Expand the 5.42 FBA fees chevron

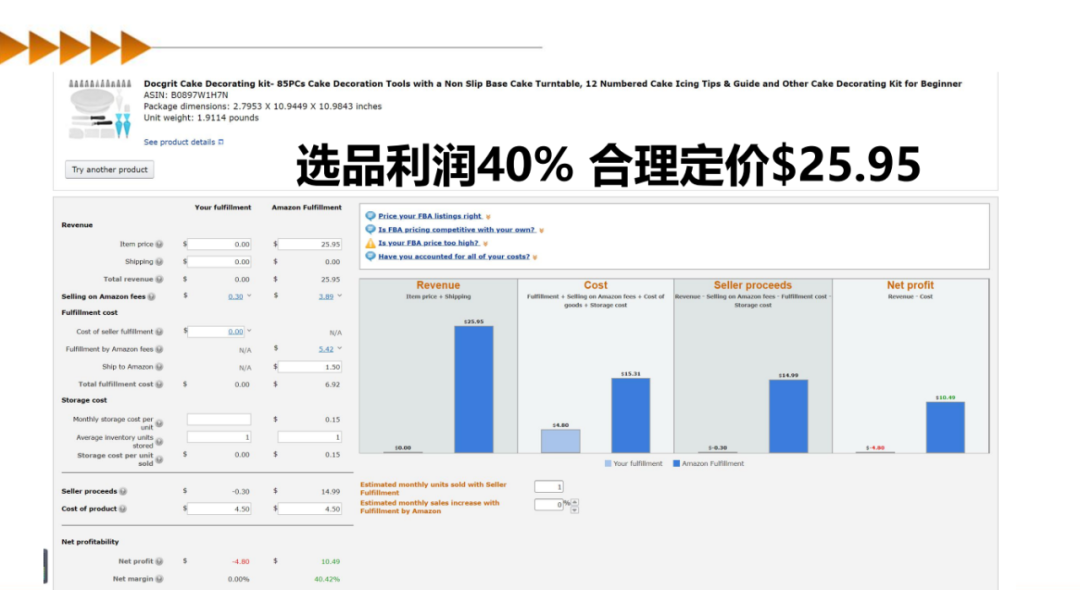point(340,349)
